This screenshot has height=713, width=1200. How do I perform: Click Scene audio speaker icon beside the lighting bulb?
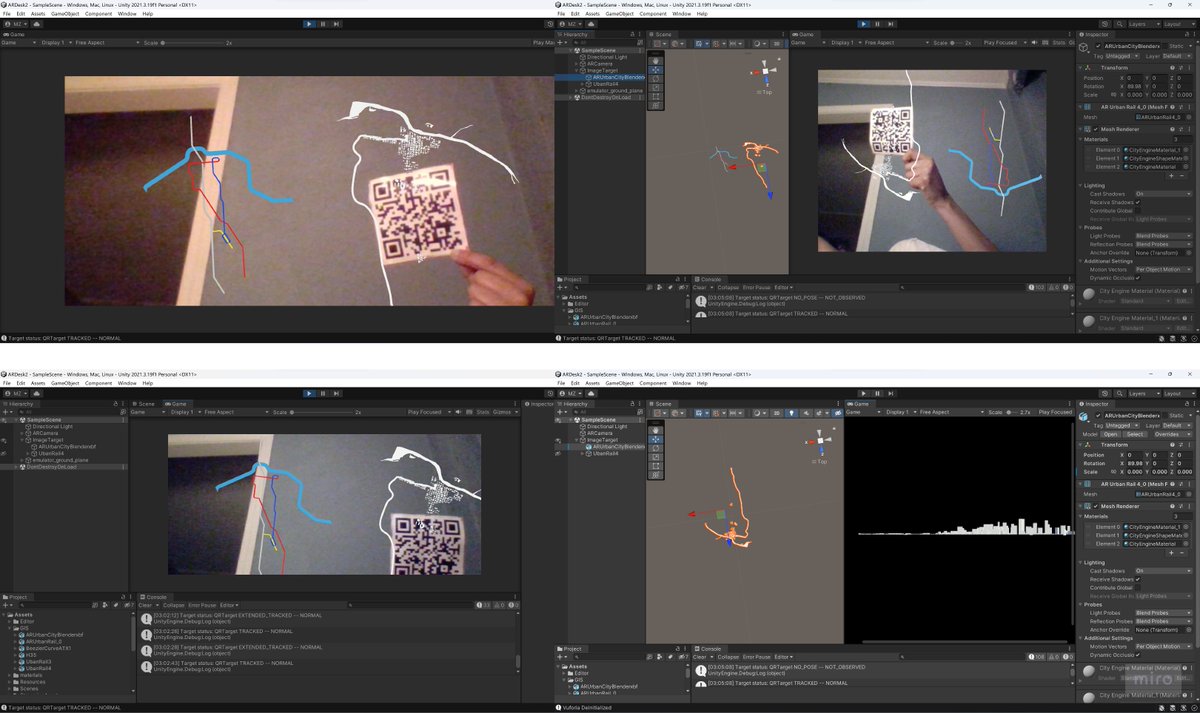tap(807, 413)
